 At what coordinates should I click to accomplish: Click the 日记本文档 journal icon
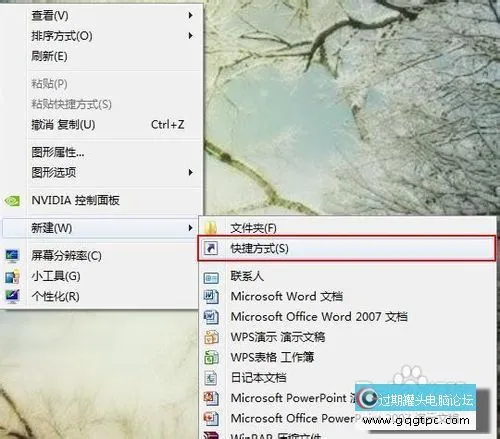pyautogui.click(x=211, y=378)
